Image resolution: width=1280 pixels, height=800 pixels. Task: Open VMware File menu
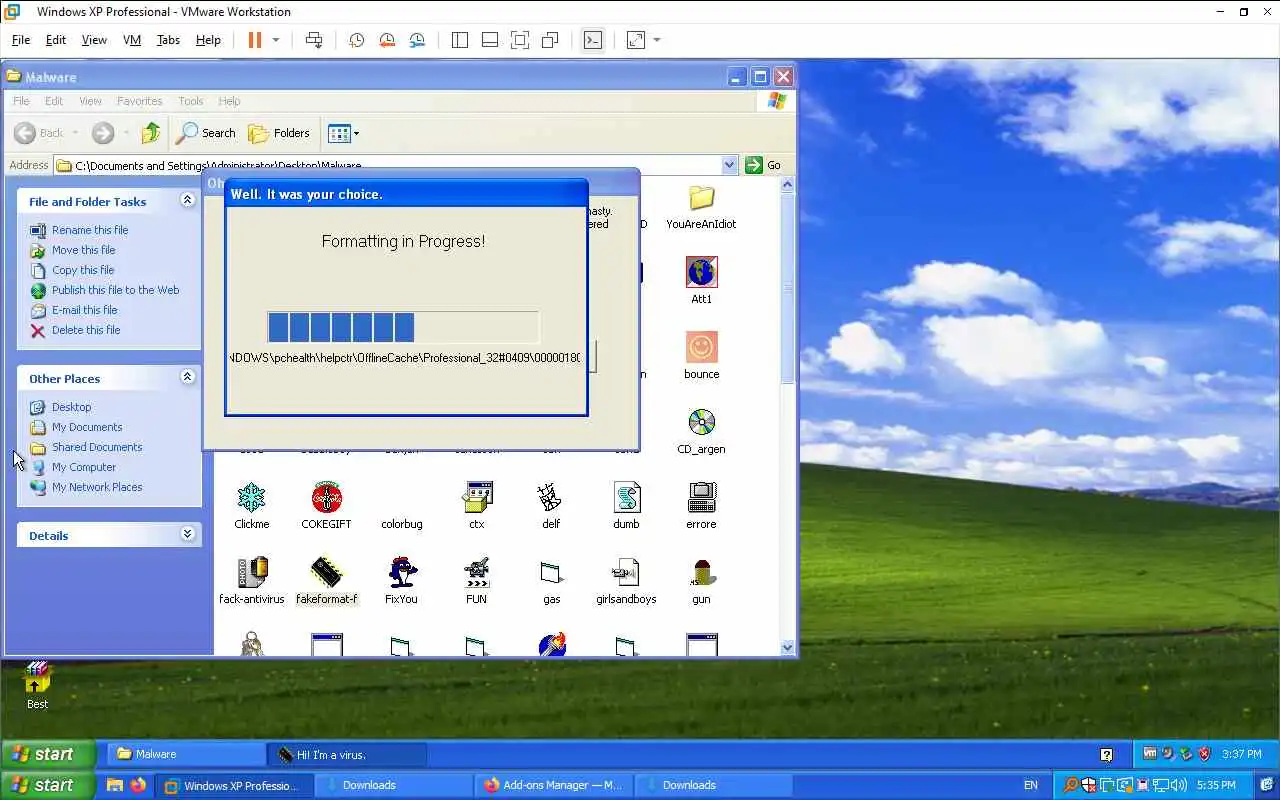[x=21, y=40]
